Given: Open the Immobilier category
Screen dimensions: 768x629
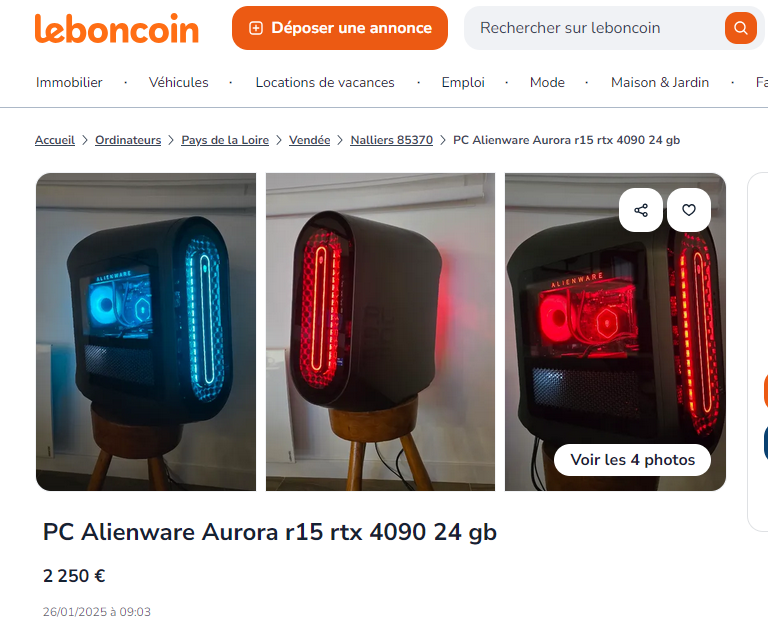Looking at the screenshot, I should 69,82.
